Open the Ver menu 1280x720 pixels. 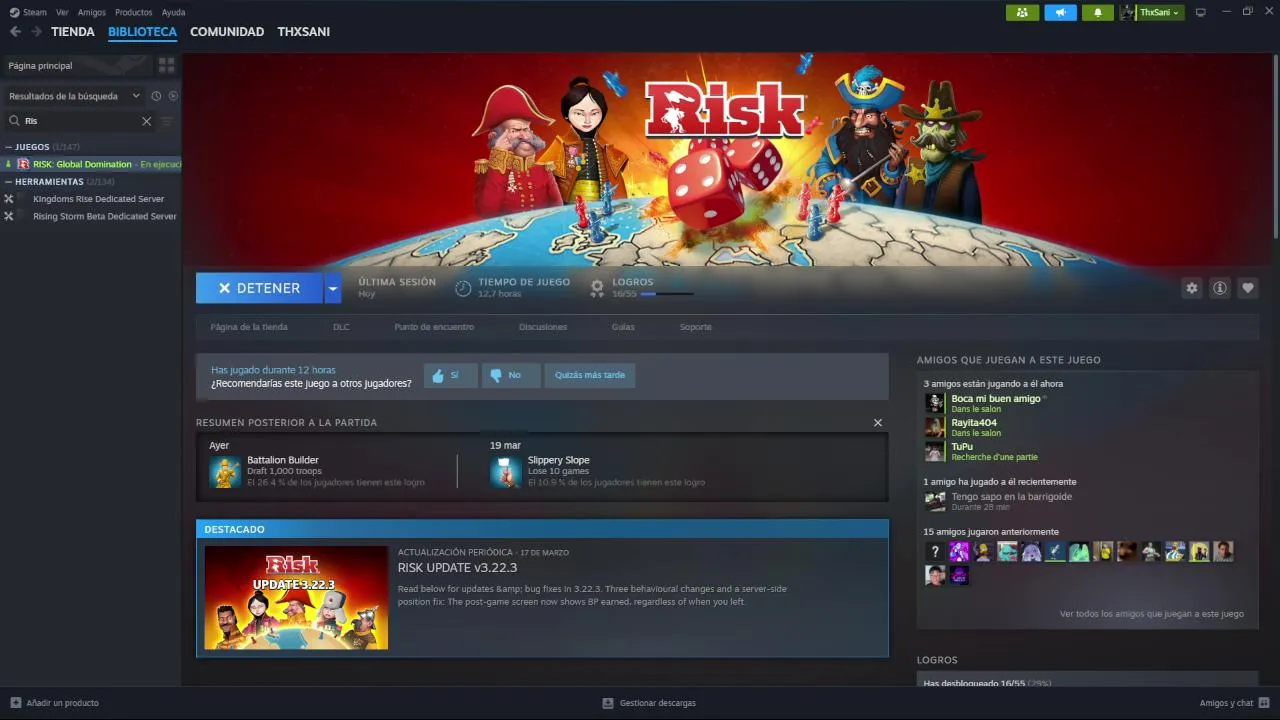(x=62, y=12)
